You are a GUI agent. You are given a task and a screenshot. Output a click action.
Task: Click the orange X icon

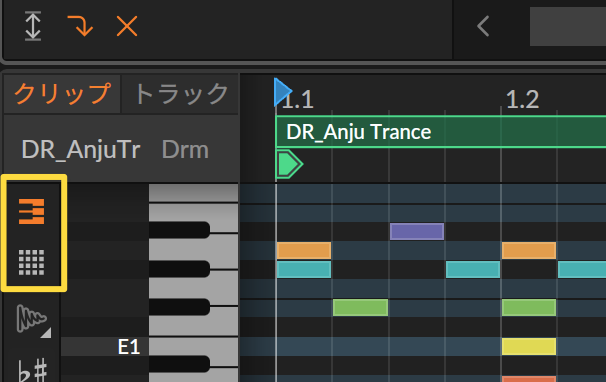[x=127, y=26]
